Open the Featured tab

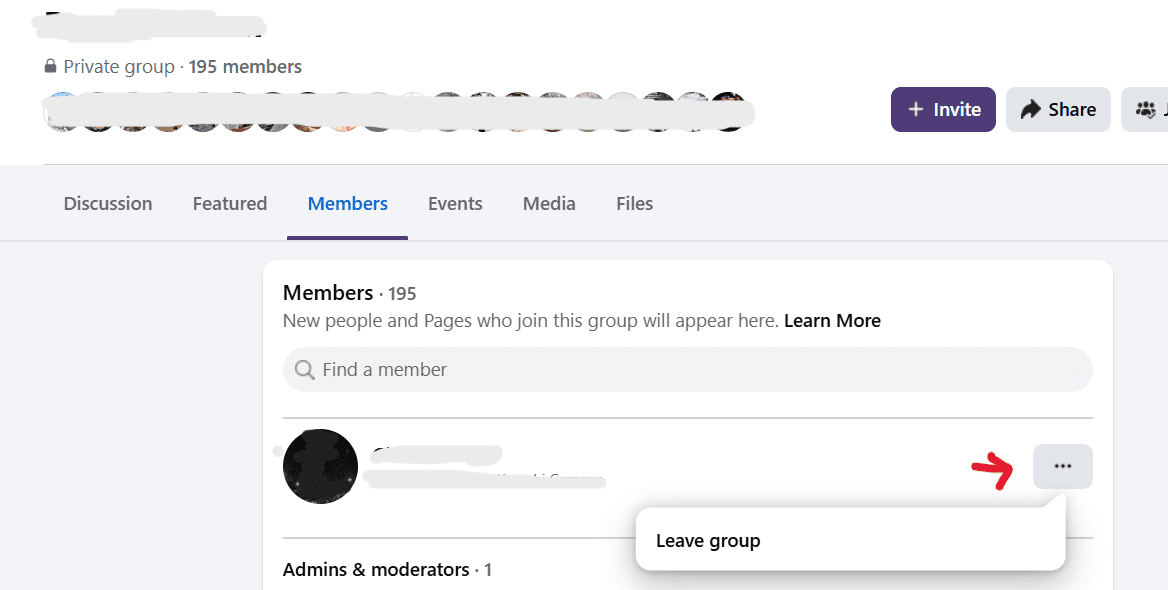pyautogui.click(x=229, y=203)
